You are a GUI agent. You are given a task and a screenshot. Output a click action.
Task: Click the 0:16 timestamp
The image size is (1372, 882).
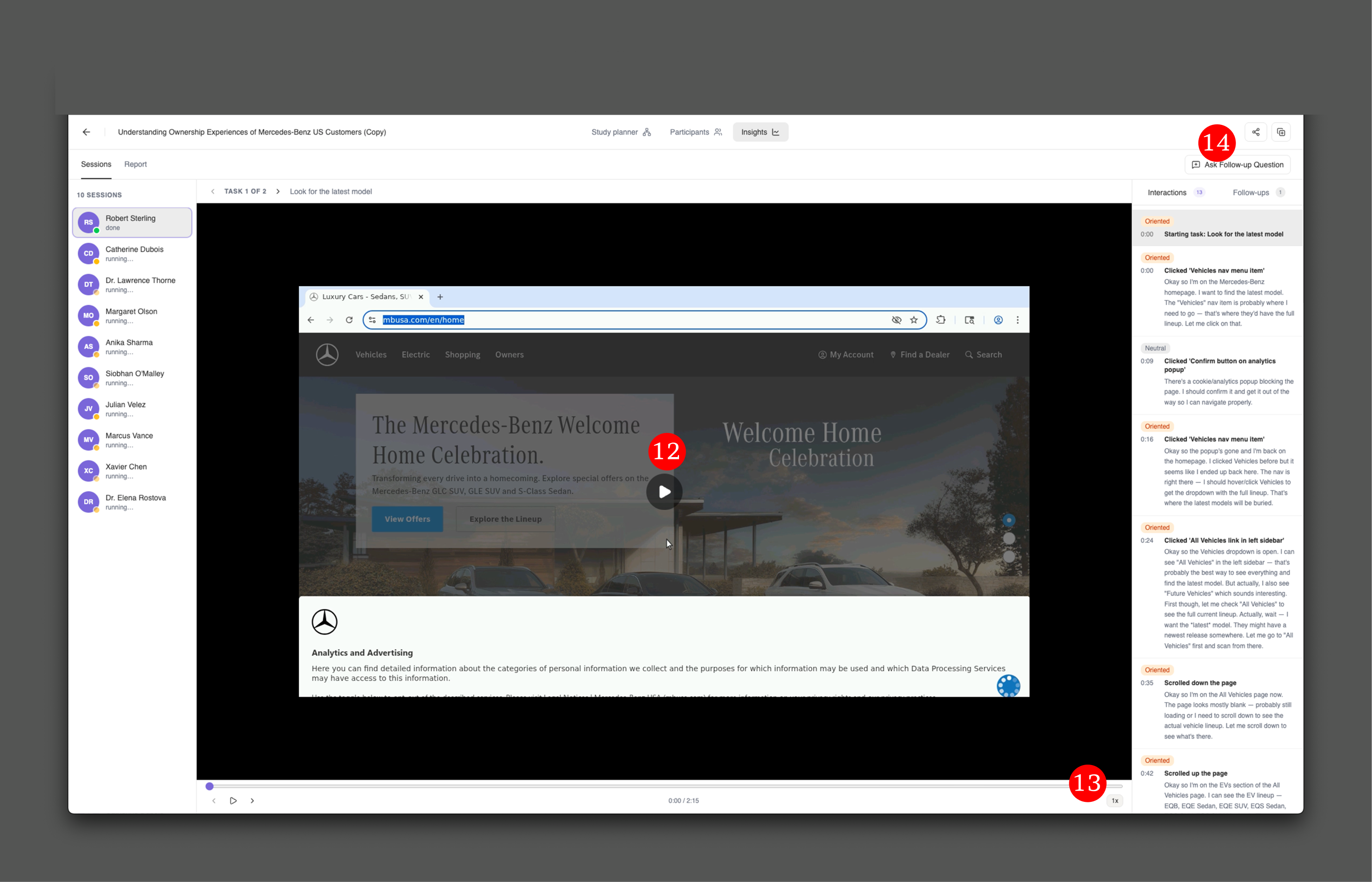point(1147,440)
